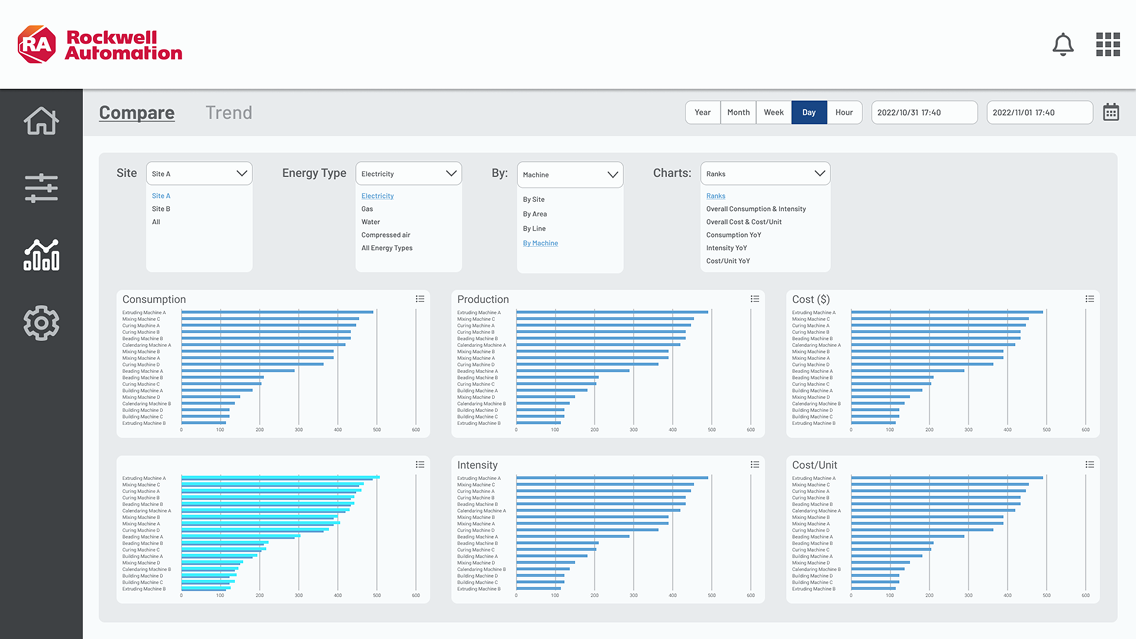Open the analytics chart page in sidebar
The width and height of the screenshot is (1136, 639).
41,255
